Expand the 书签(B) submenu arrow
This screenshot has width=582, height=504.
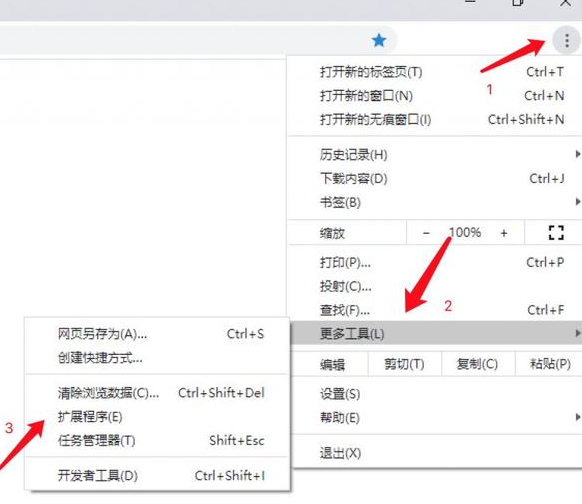click(x=577, y=202)
